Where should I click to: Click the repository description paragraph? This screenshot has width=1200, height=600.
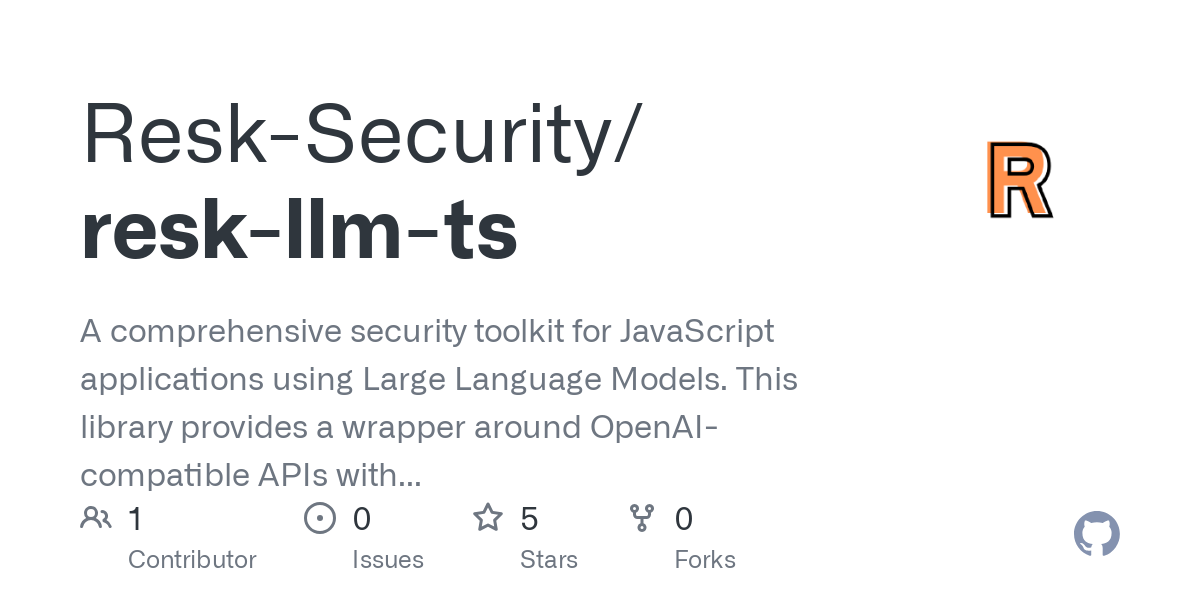(x=439, y=403)
